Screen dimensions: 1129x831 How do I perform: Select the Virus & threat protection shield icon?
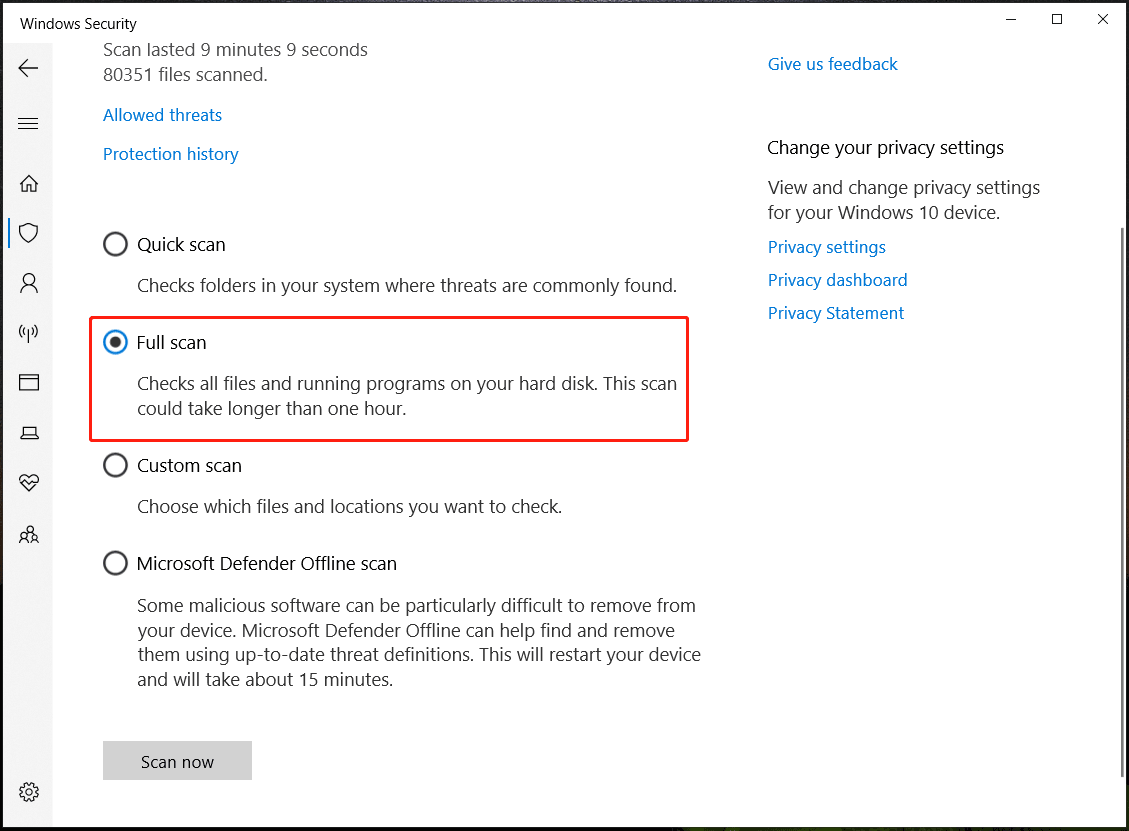28,233
